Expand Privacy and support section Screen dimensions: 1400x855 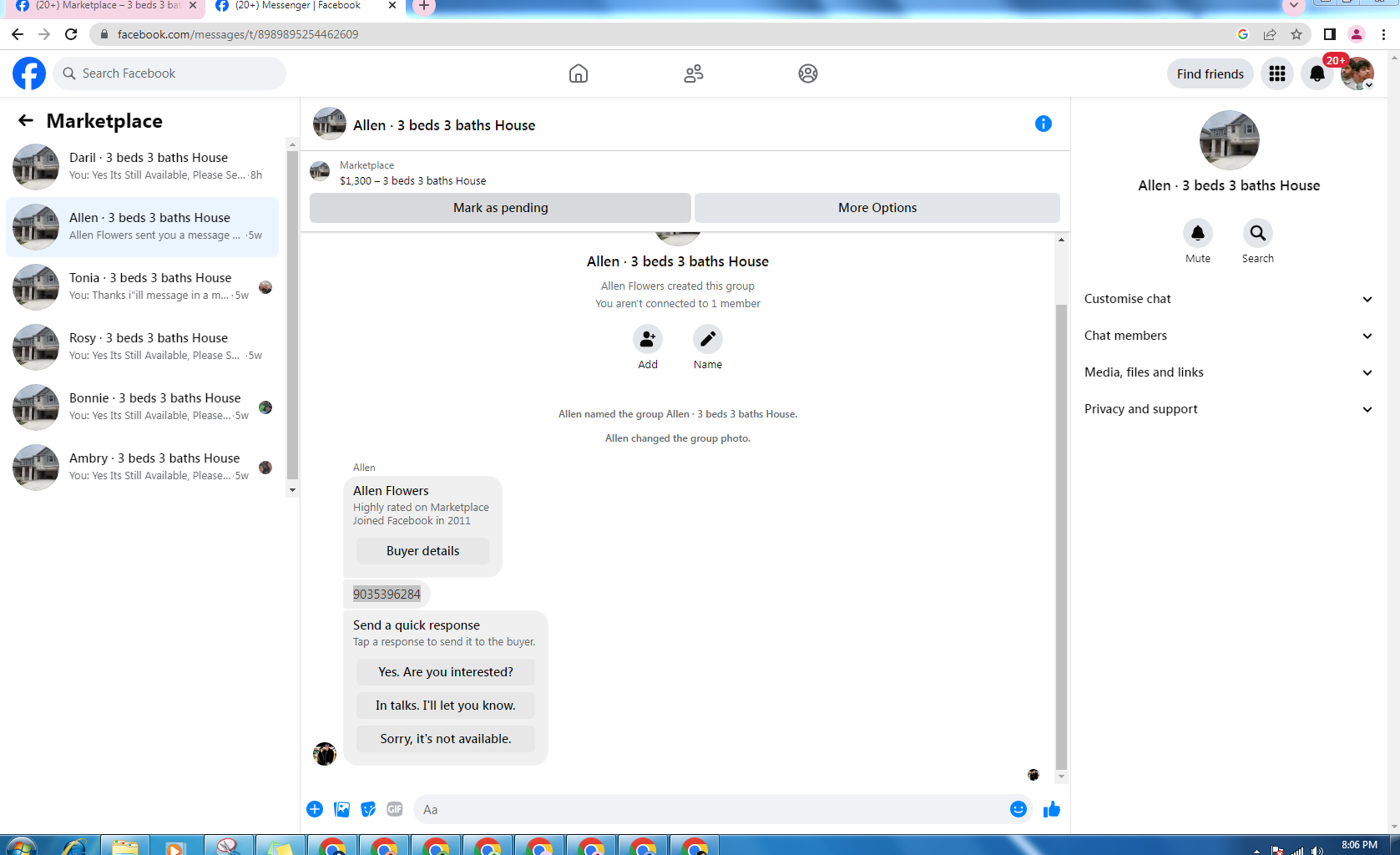tap(1229, 409)
